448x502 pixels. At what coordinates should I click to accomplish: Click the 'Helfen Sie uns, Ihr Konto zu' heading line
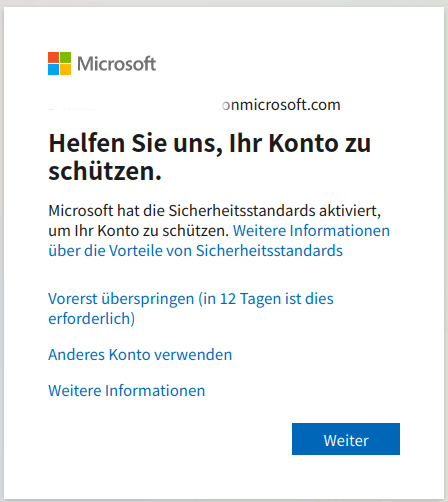point(210,143)
